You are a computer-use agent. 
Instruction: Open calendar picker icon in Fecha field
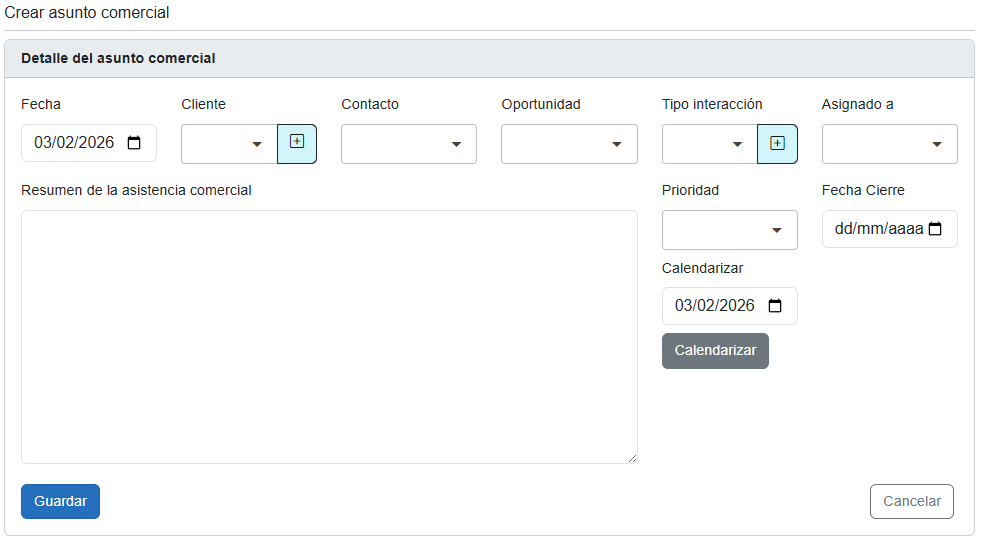134,143
